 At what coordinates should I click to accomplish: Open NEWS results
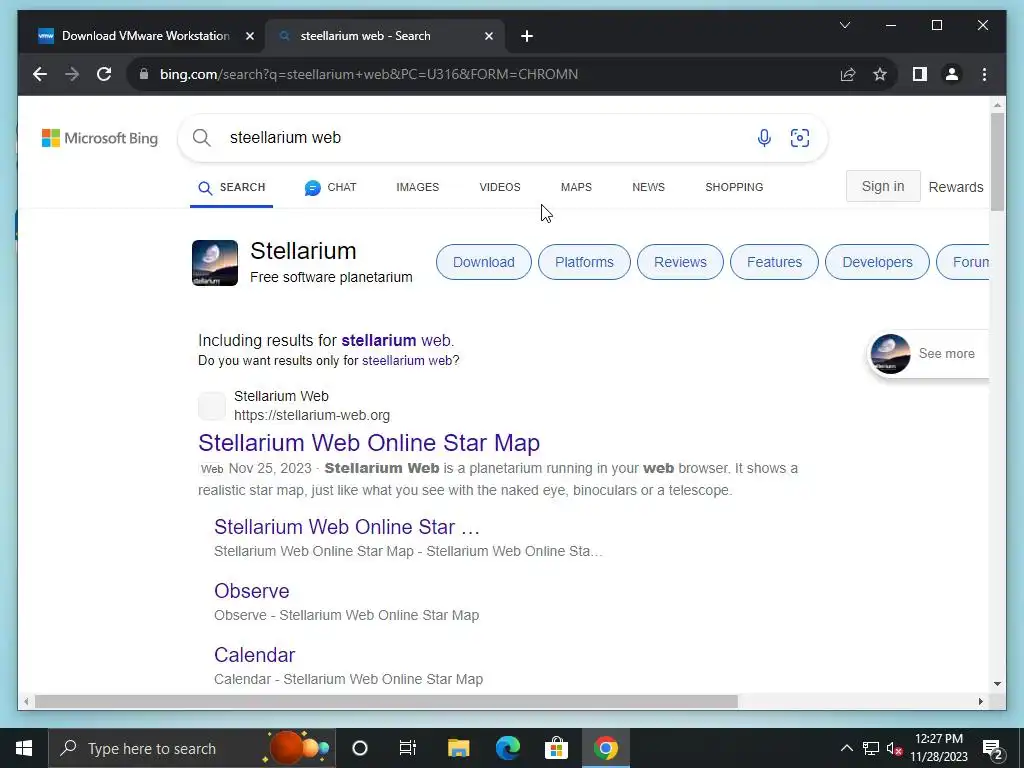[648, 187]
